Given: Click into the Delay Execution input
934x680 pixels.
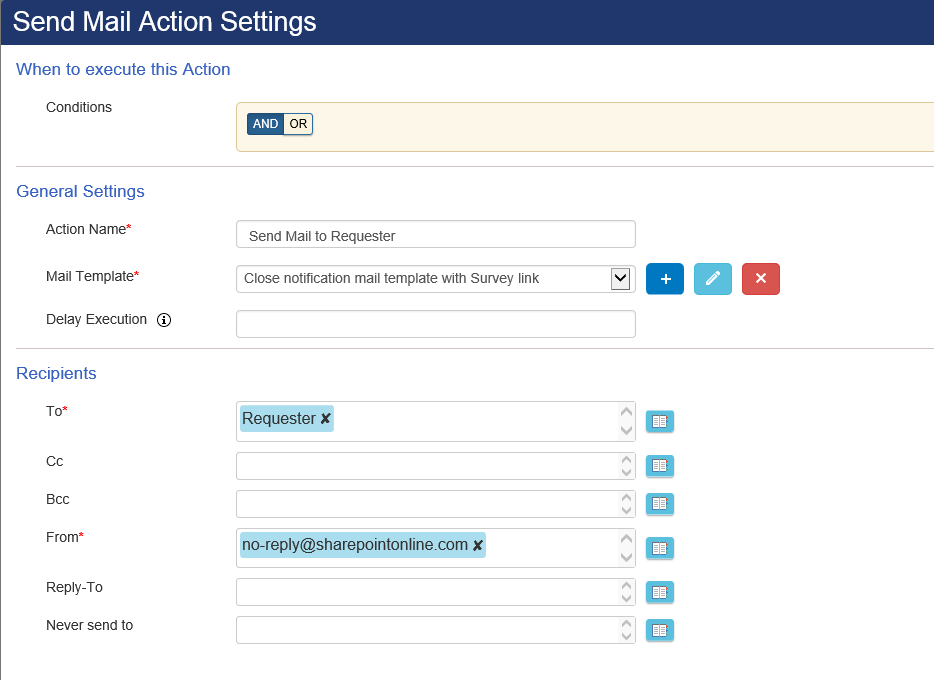Looking at the screenshot, I should (x=435, y=324).
